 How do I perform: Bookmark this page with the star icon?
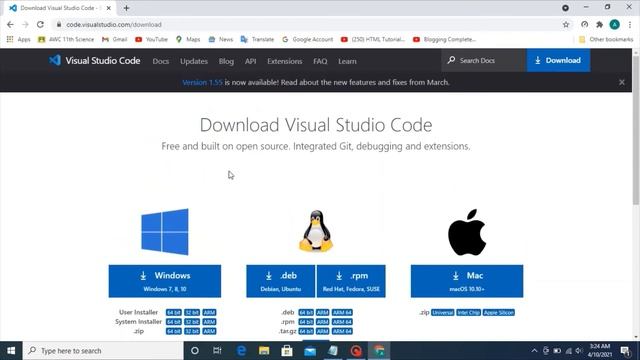(x=566, y=24)
